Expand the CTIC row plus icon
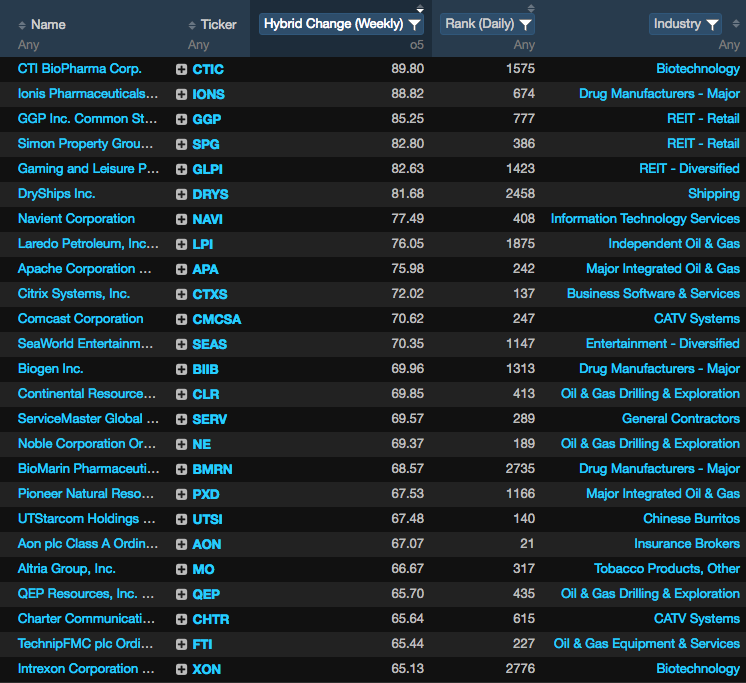Viewport: 746px width, 683px height. pos(181,69)
